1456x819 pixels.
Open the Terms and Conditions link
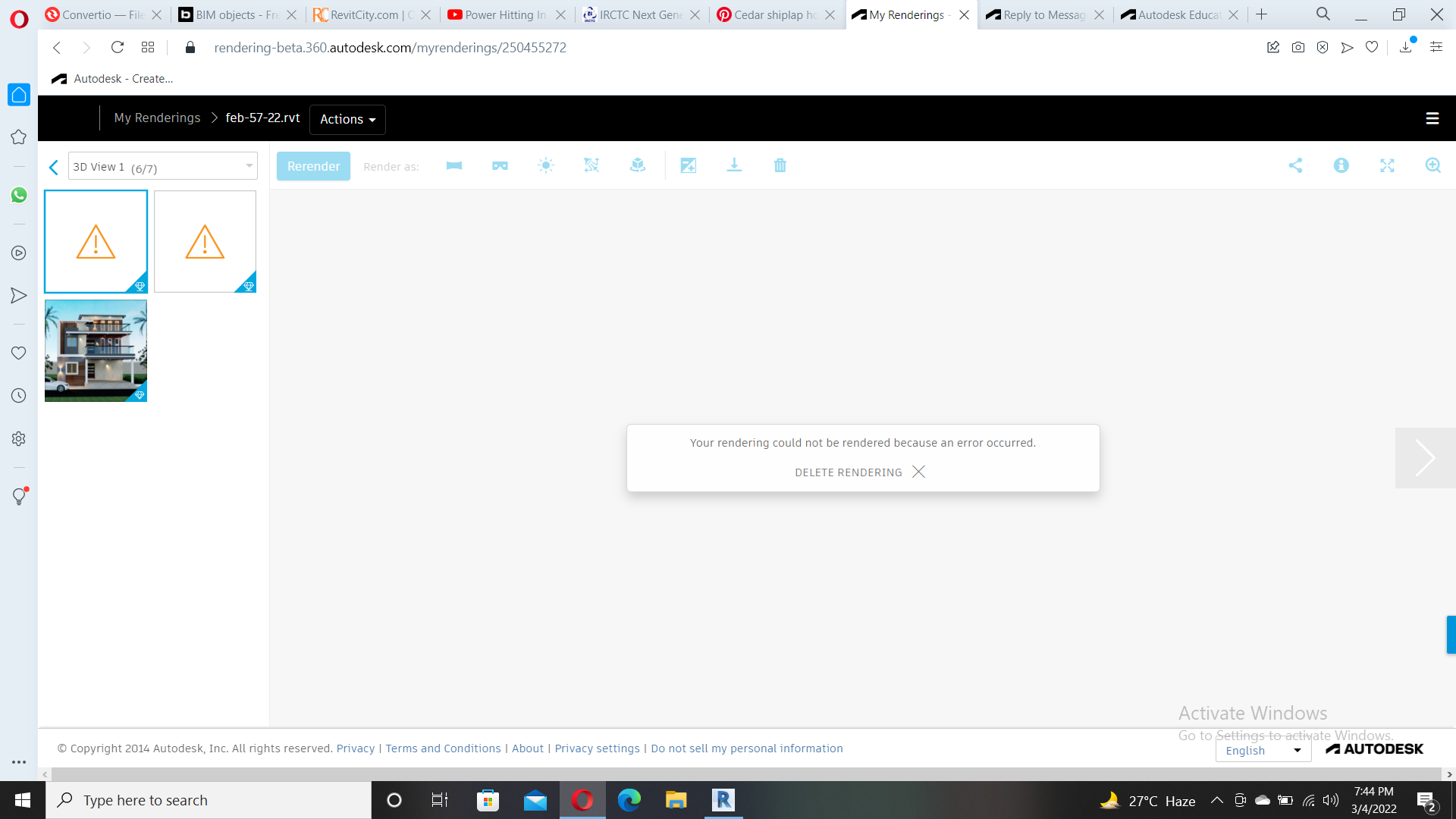pos(443,748)
